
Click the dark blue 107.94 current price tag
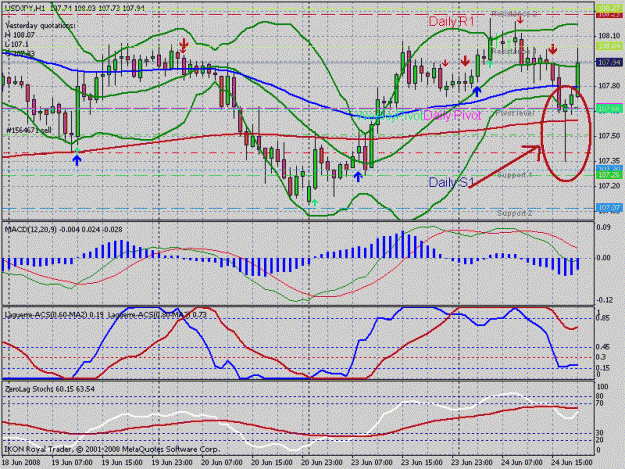click(x=609, y=63)
